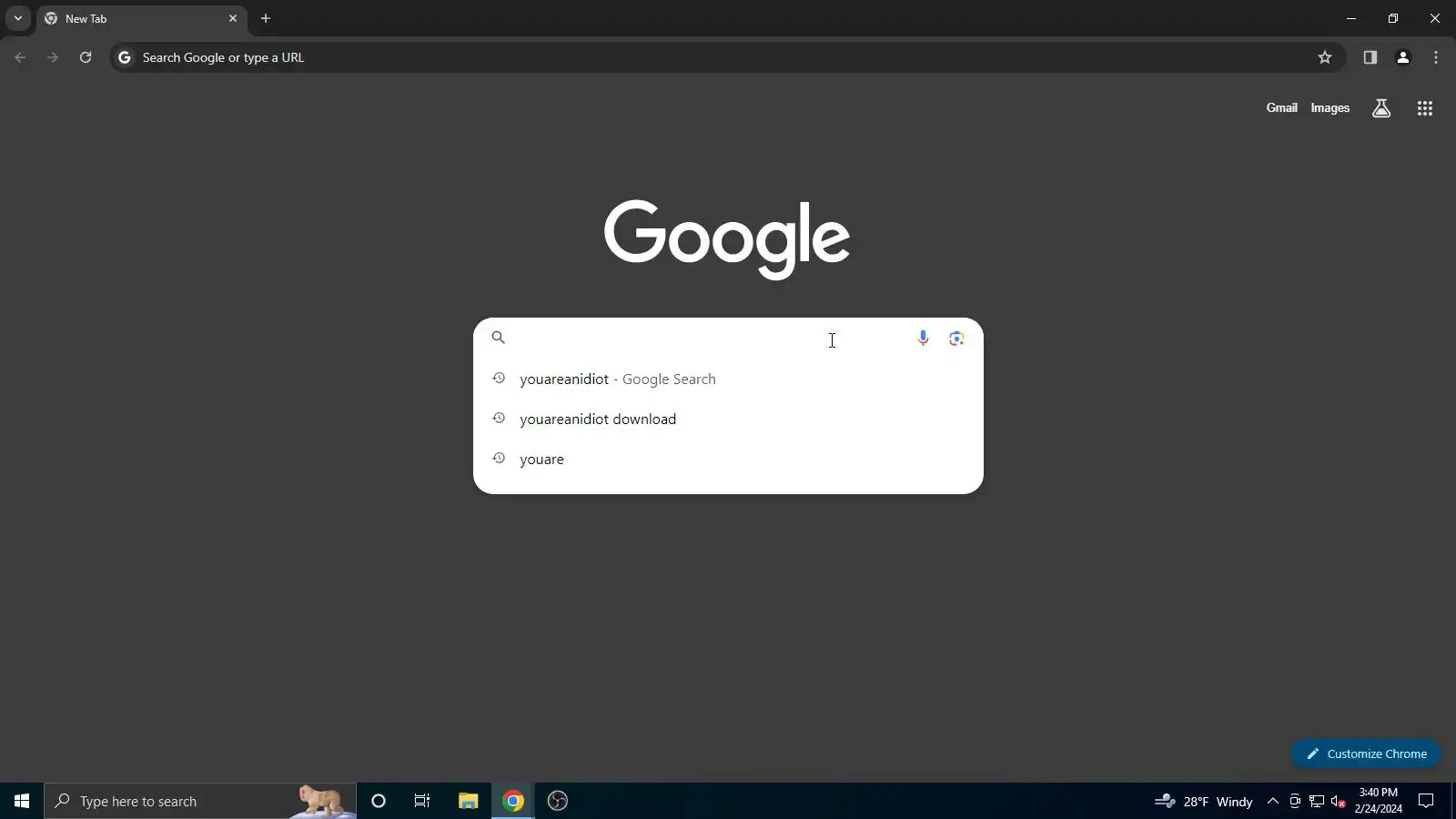Open a new tab with plus button

click(x=266, y=18)
